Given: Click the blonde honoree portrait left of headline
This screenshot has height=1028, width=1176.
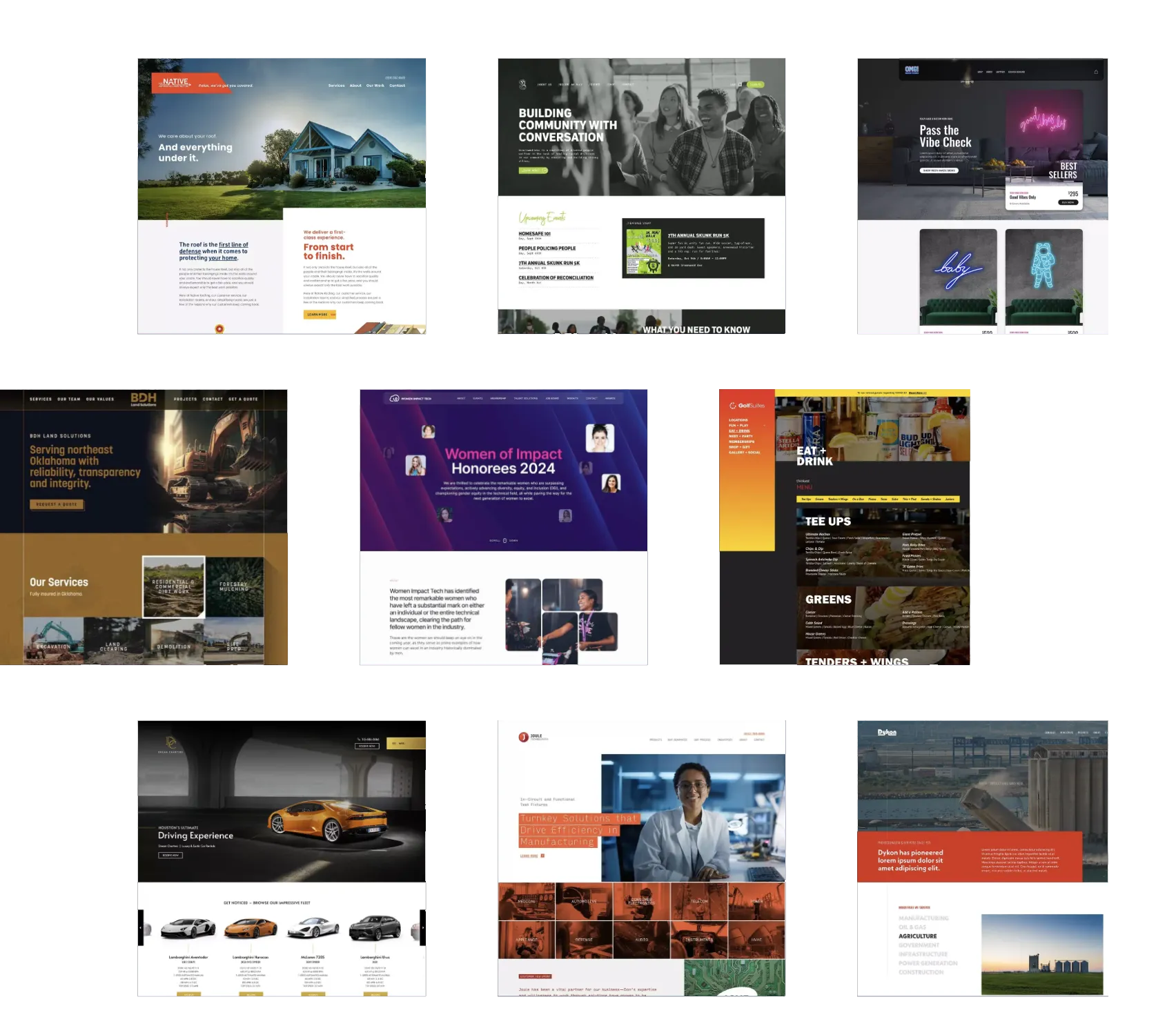Looking at the screenshot, I should 415,465.
